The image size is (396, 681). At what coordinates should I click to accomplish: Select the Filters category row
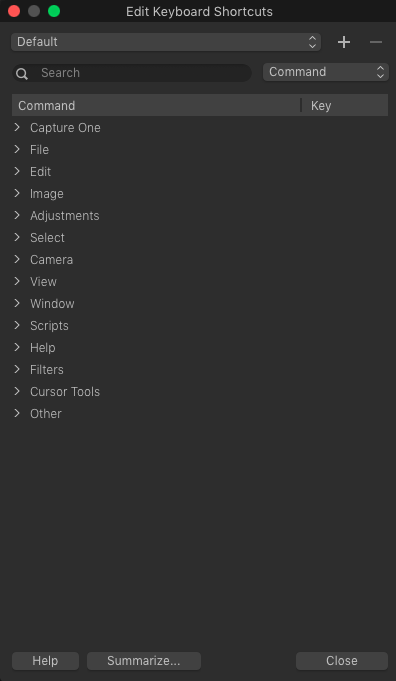tap(200, 370)
